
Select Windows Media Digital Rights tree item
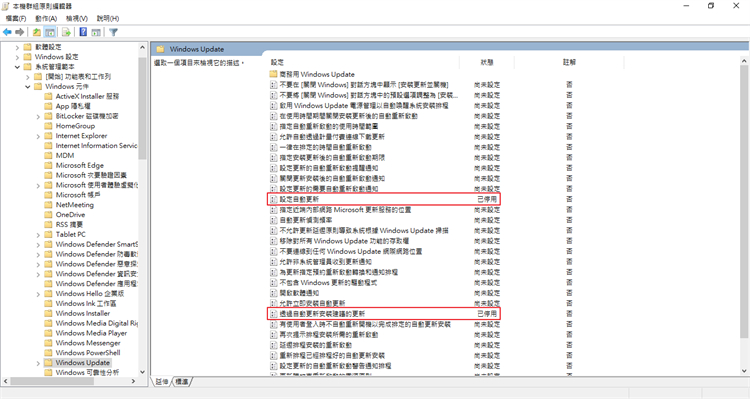(97, 323)
